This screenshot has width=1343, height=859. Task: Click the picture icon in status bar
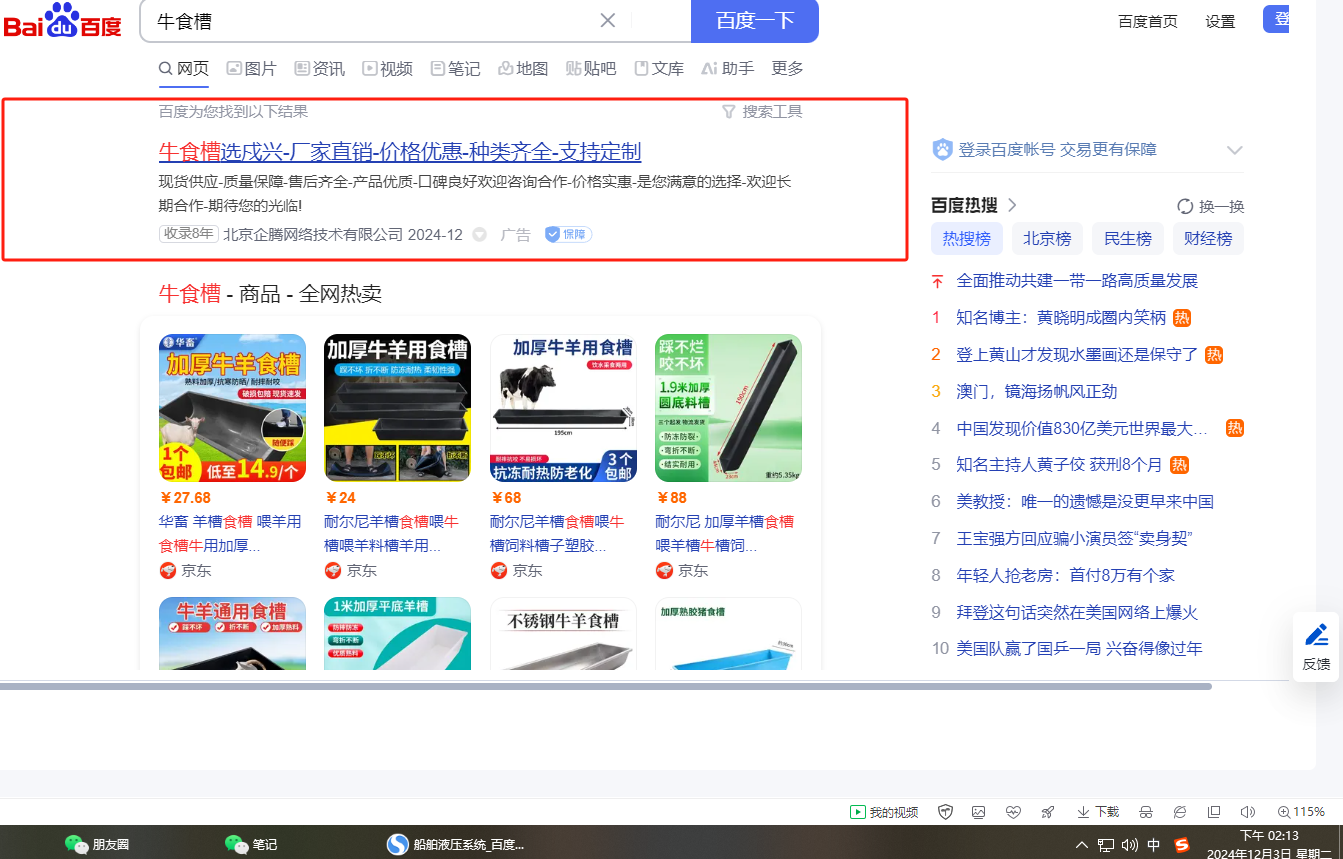(979, 812)
